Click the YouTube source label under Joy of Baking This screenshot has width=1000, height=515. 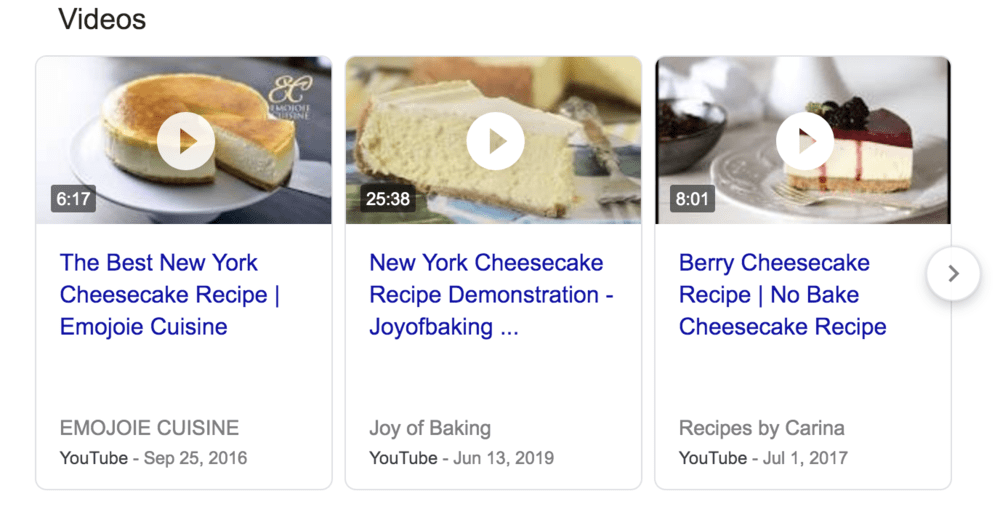pos(403,458)
